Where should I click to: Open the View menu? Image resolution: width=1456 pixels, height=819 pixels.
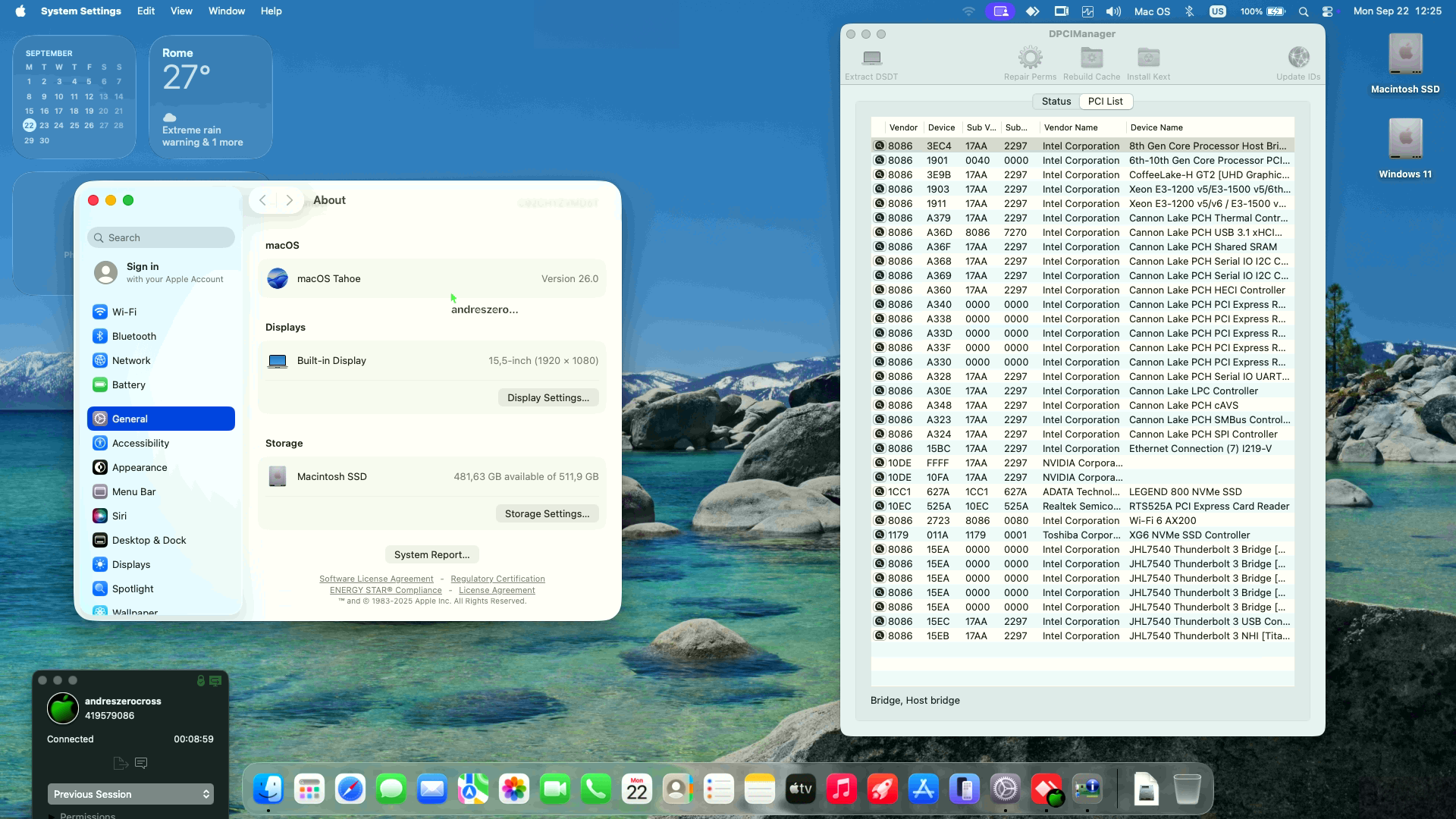pyautogui.click(x=181, y=11)
